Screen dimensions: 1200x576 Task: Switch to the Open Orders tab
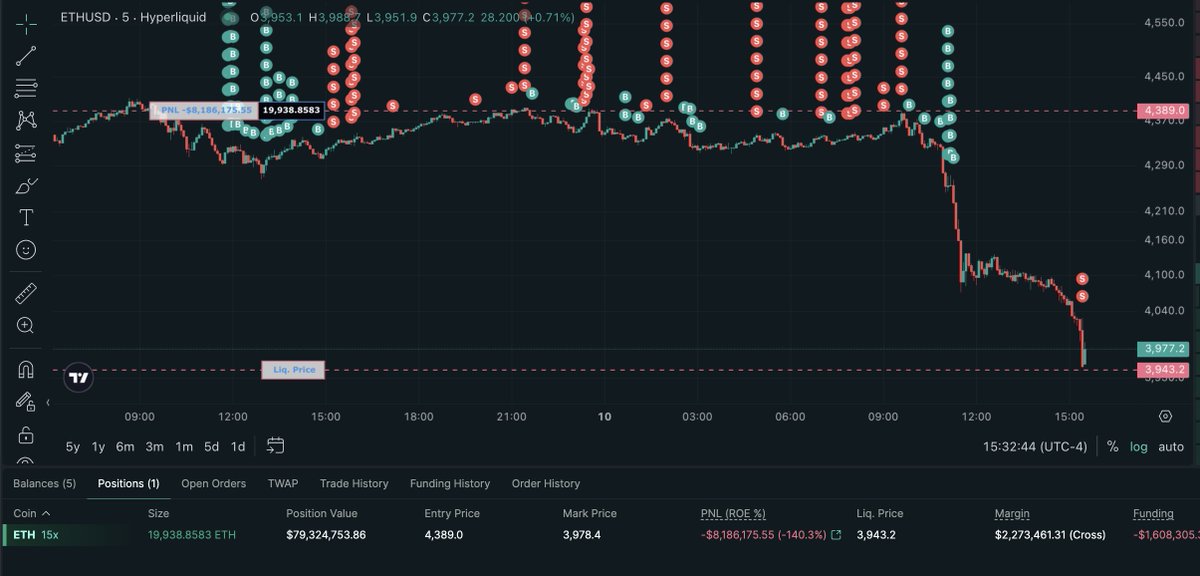(213, 484)
